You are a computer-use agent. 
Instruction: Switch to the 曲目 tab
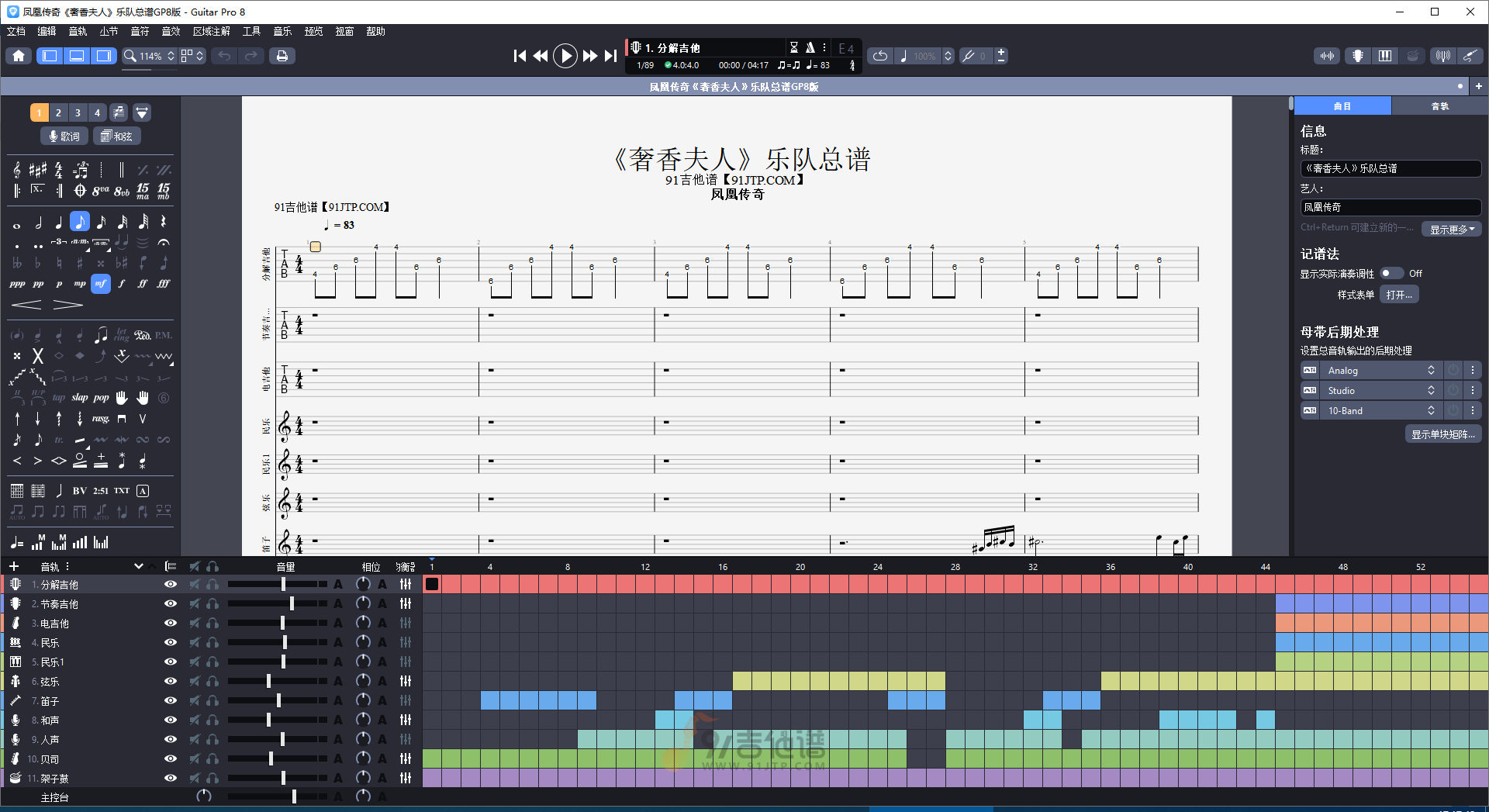pyautogui.click(x=1342, y=106)
